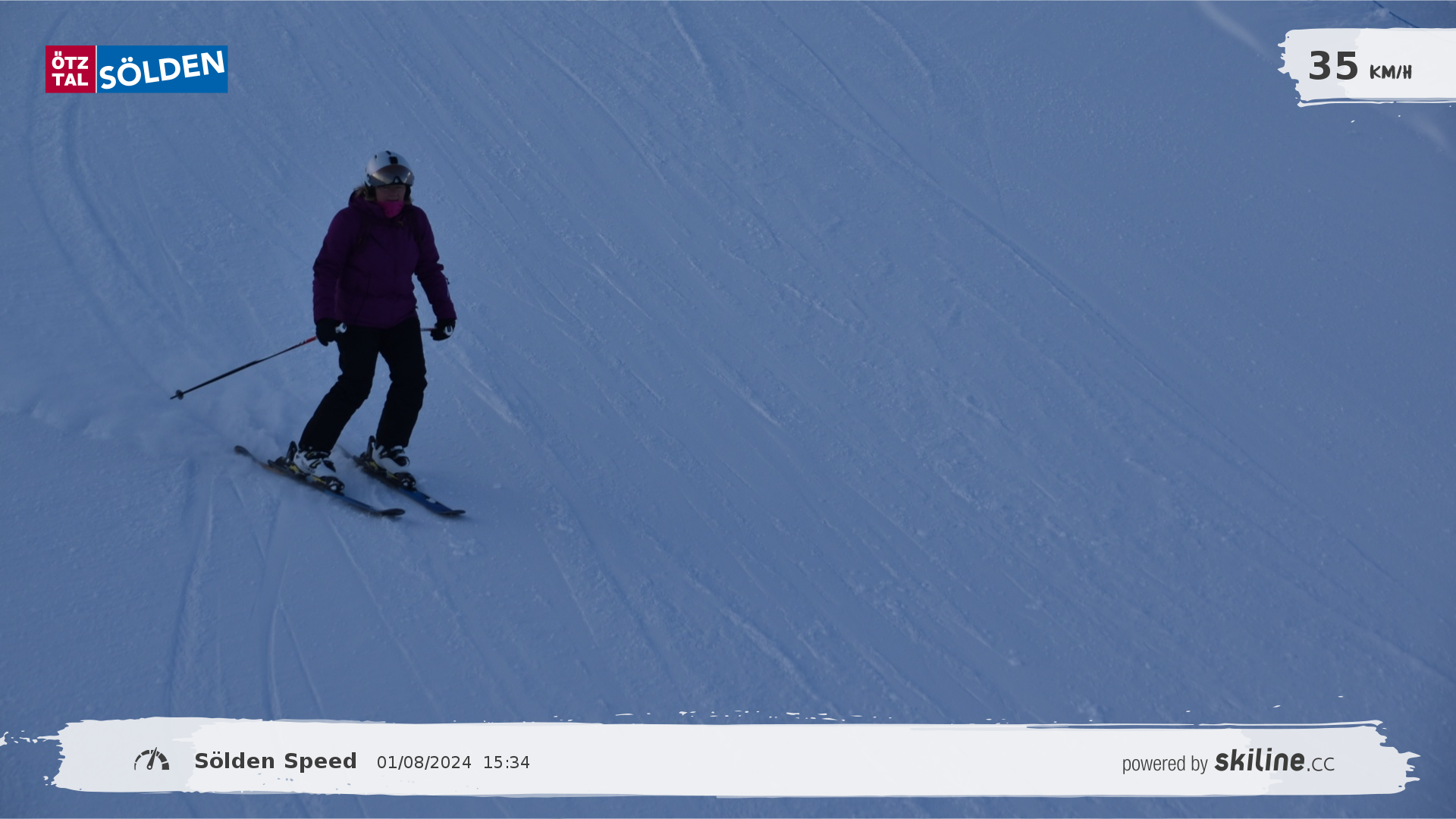The height and width of the screenshot is (819, 1456).
Task: Click the skier's pink face mask
Action: point(391,207)
